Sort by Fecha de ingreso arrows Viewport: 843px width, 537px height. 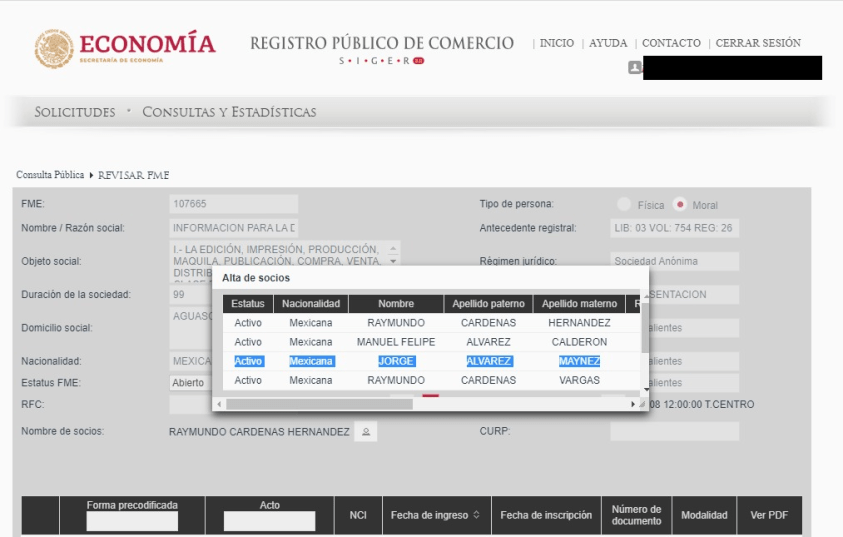click(476, 515)
